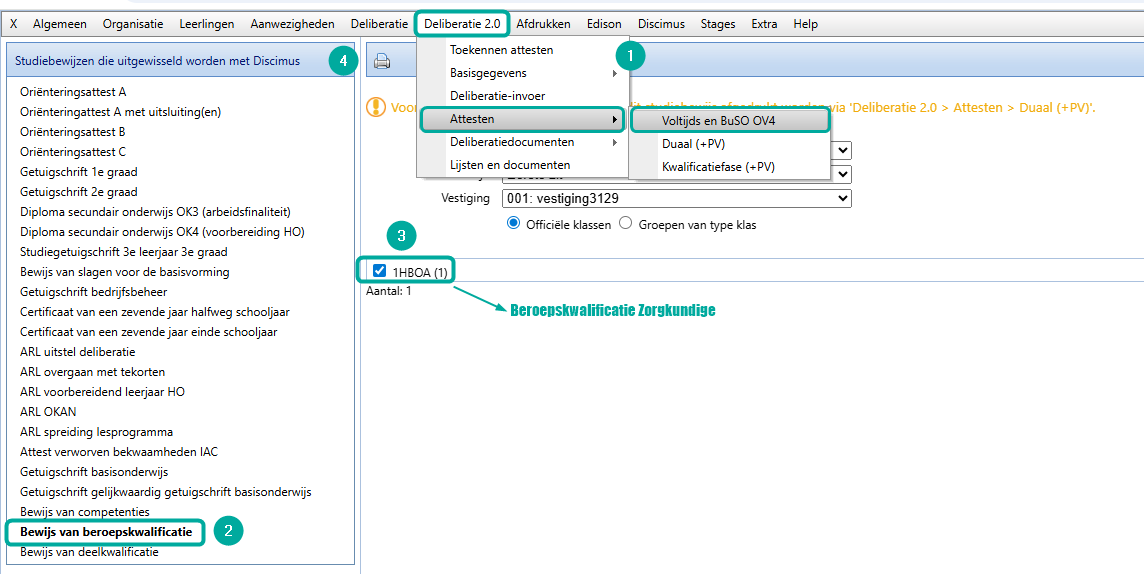
Task: Select the Officiële klassen radio button
Action: [x=514, y=224]
